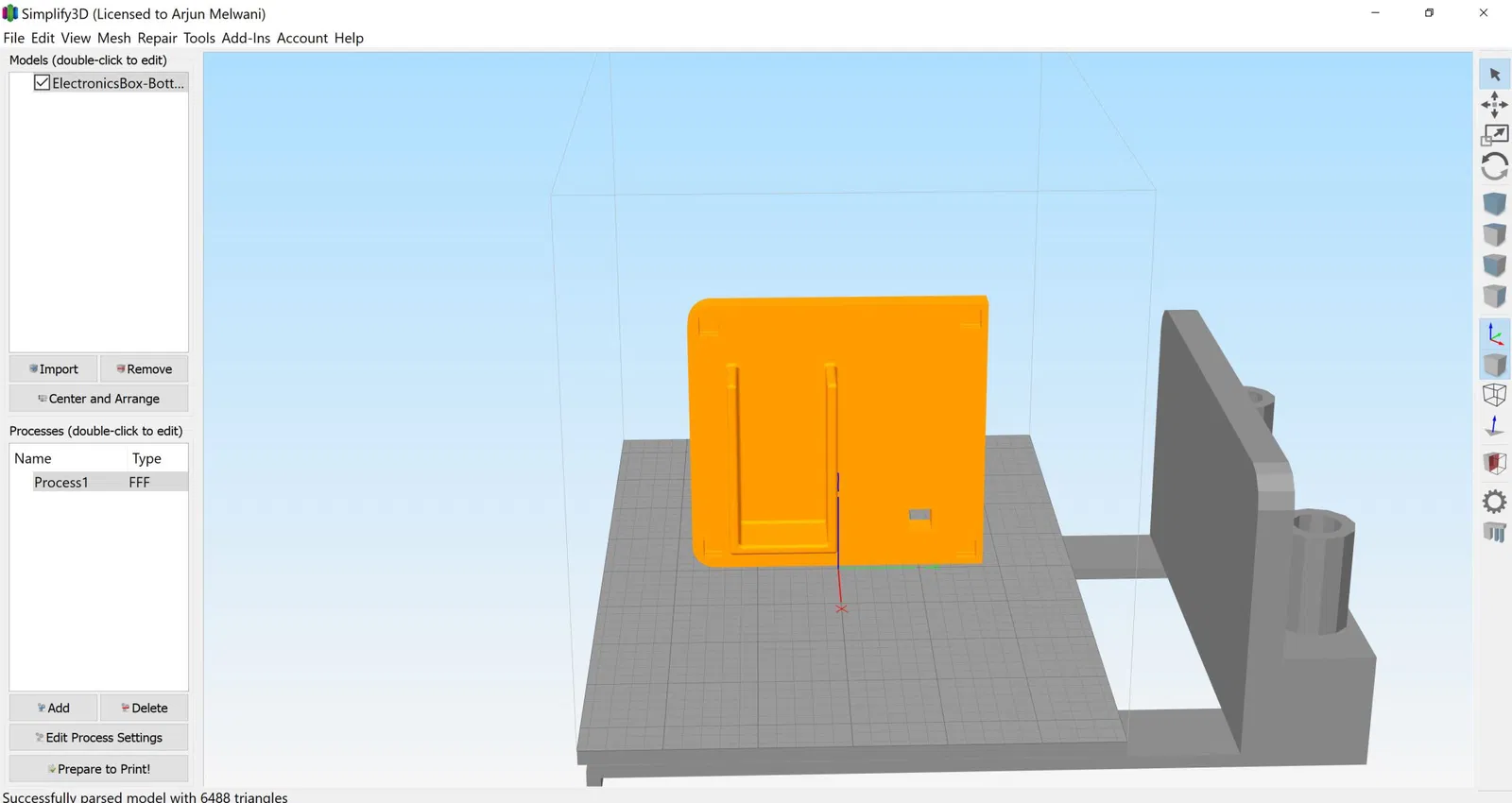Switch to the front view cube

(x=1494, y=265)
